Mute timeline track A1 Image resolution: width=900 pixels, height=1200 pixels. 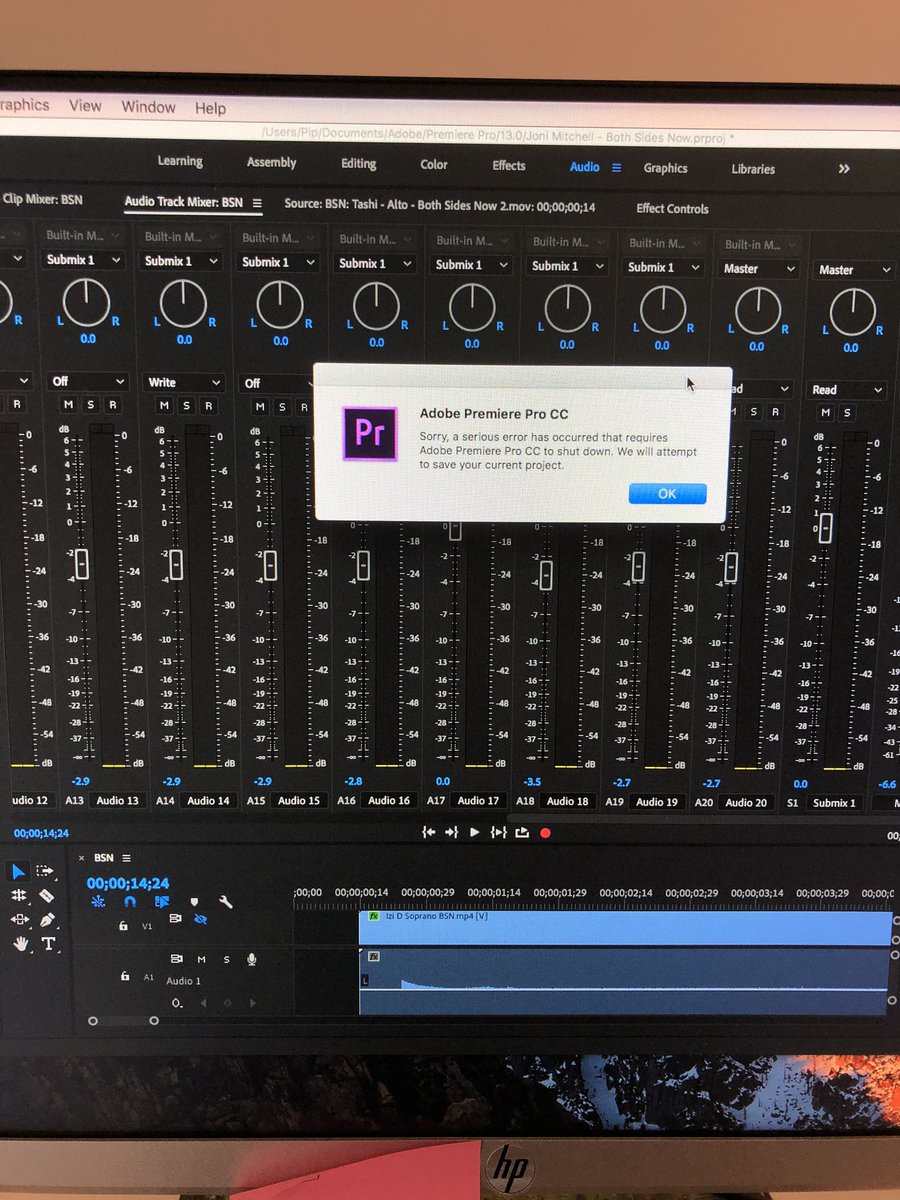click(201, 959)
